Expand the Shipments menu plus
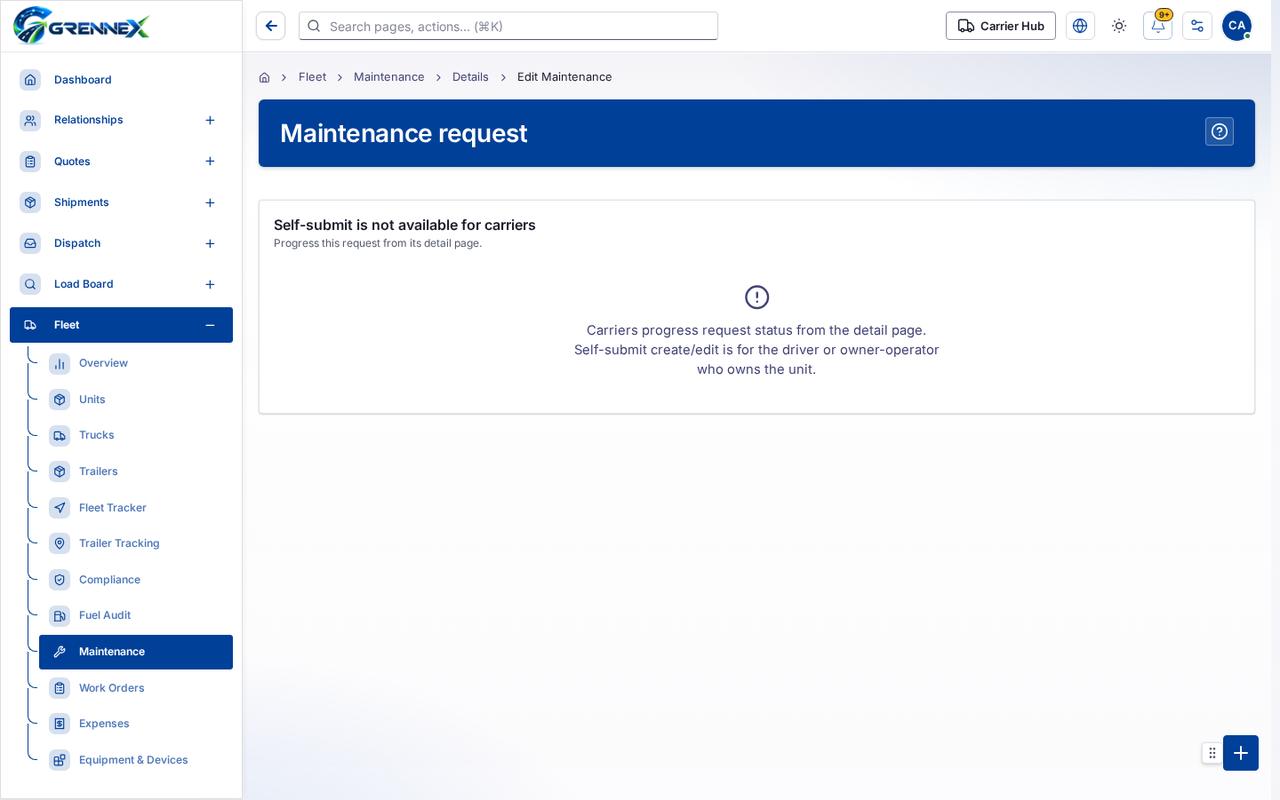 [x=210, y=203]
